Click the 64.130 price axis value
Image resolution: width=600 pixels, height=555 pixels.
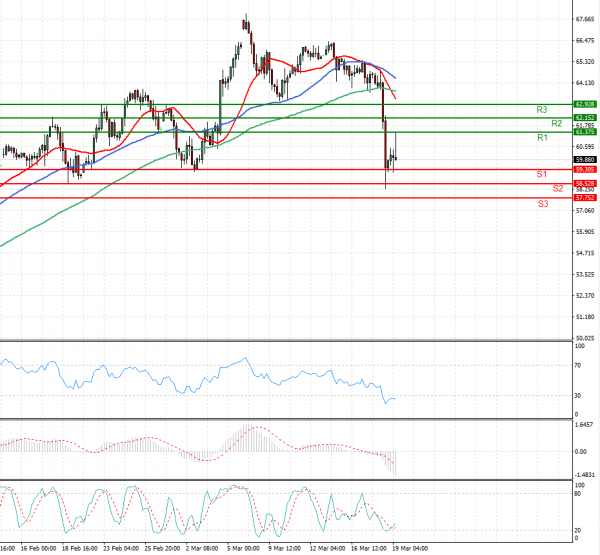tap(585, 83)
